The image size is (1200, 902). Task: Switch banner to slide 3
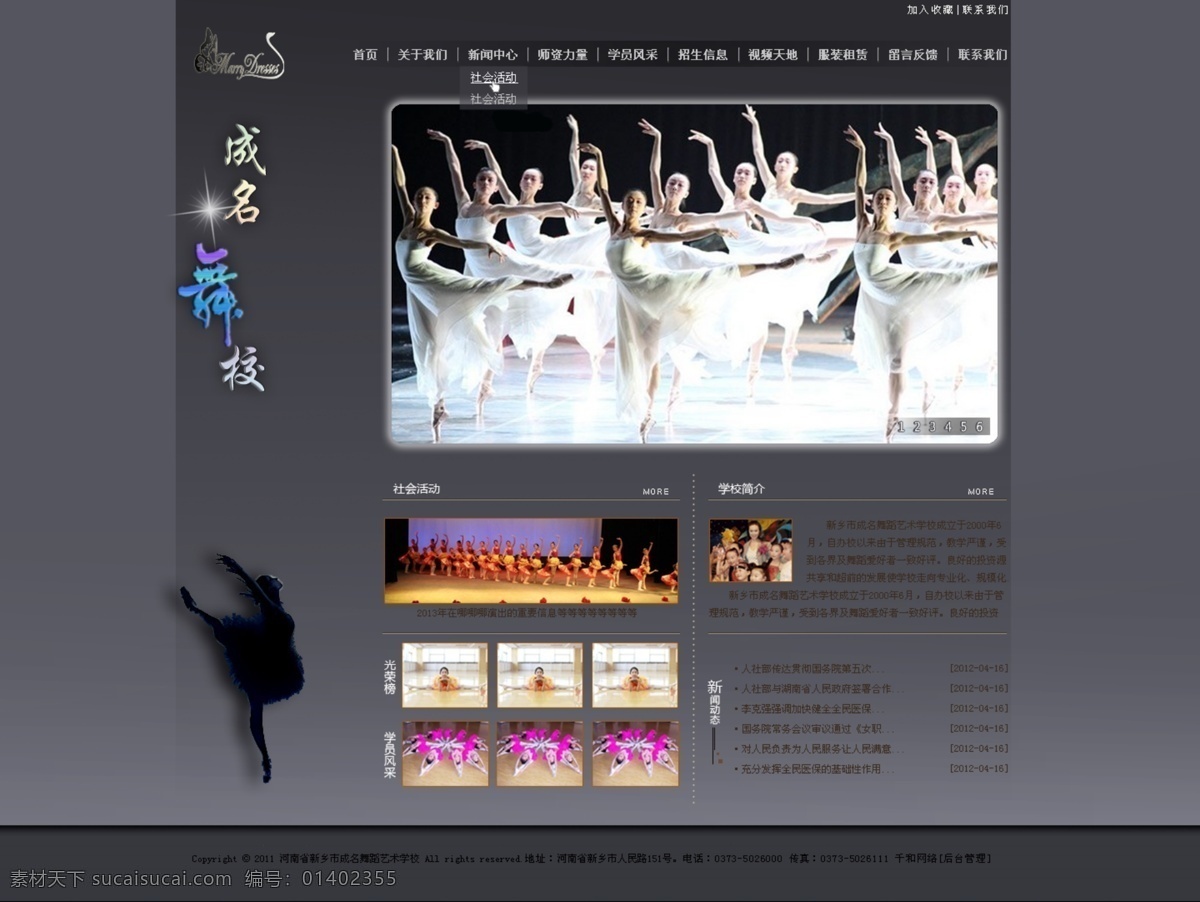932,427
